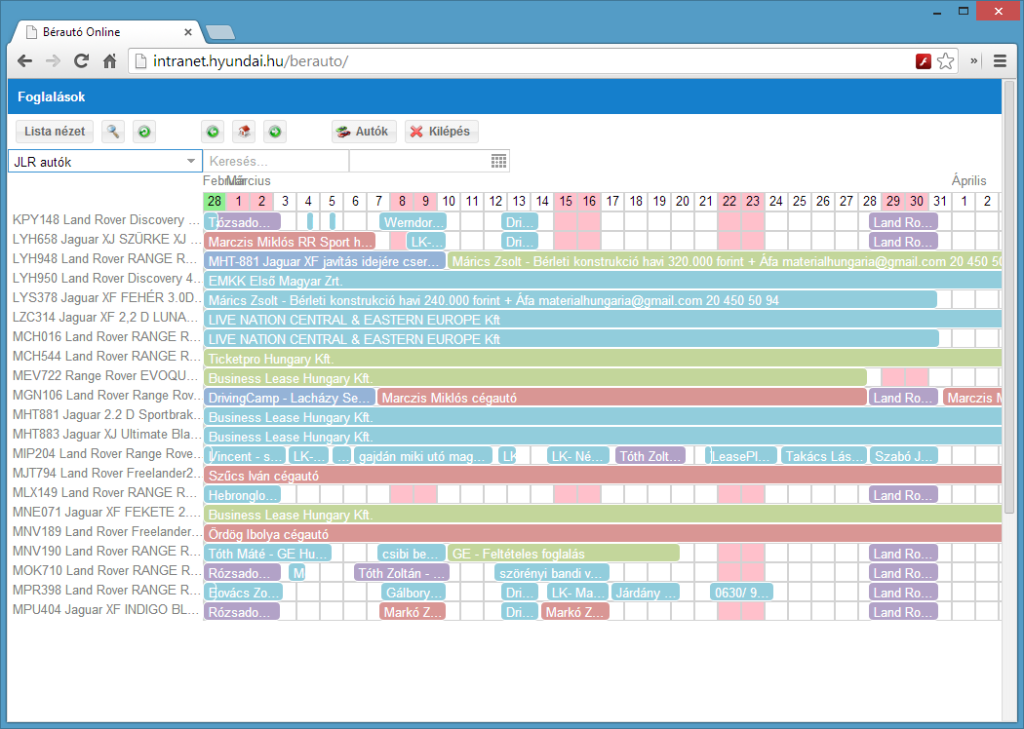Select the LYS378 Jaguar XF FEHÉR row
Viewport: 1024px width, 729px height.
(106, 298)
